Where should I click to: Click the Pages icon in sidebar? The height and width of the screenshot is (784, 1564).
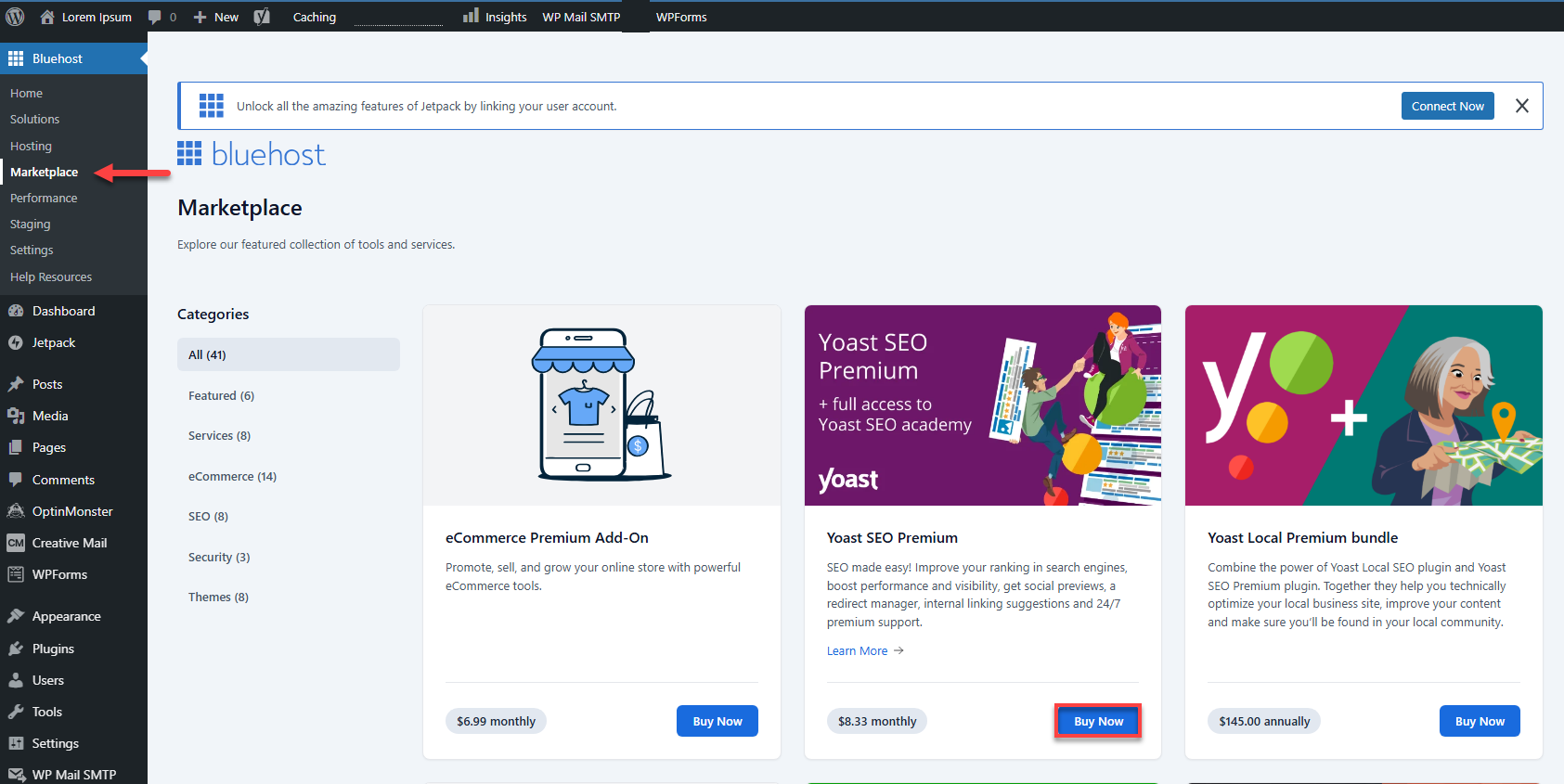(x=16, y=447)
